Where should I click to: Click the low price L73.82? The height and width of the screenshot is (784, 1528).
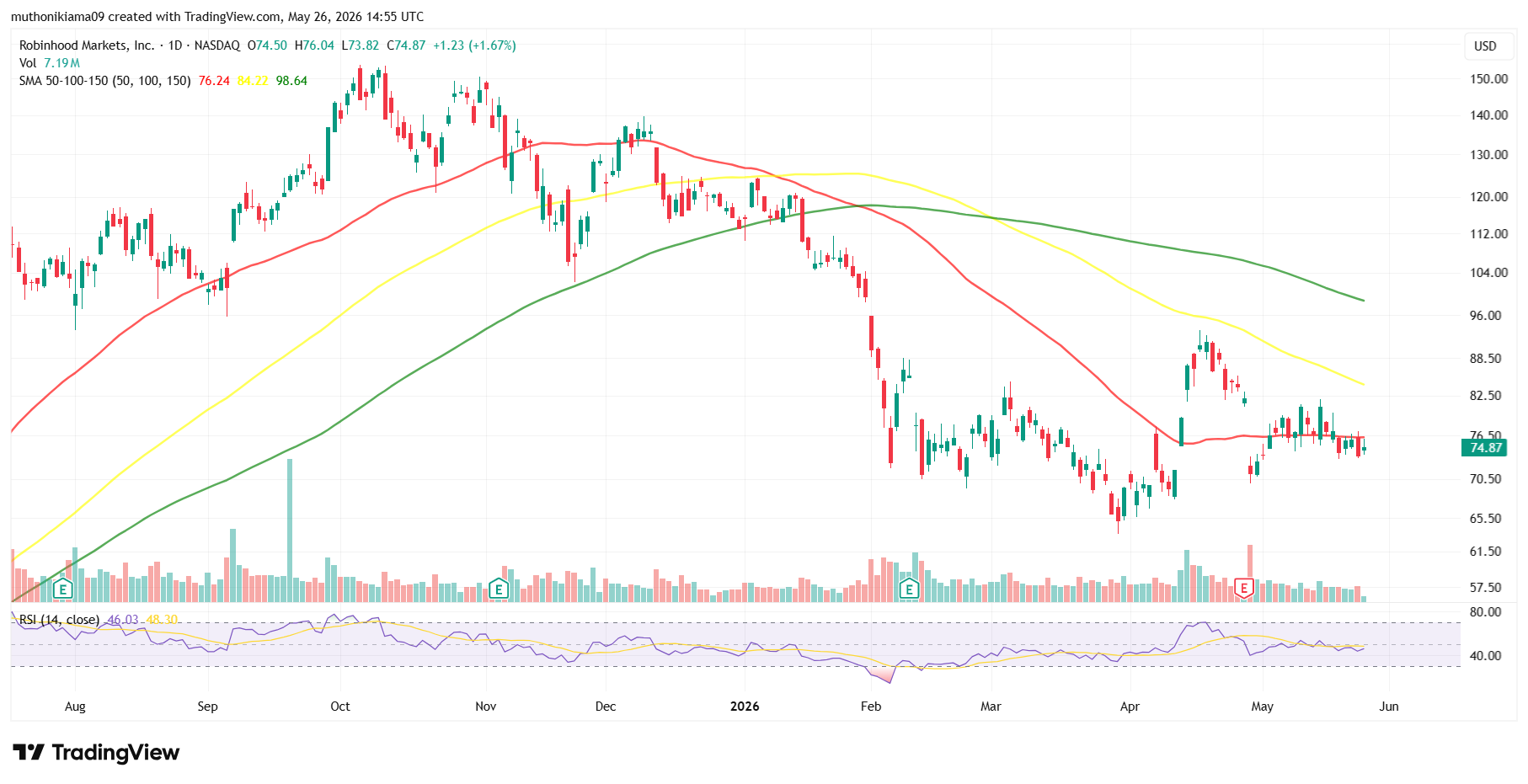(x=361, y=45)
